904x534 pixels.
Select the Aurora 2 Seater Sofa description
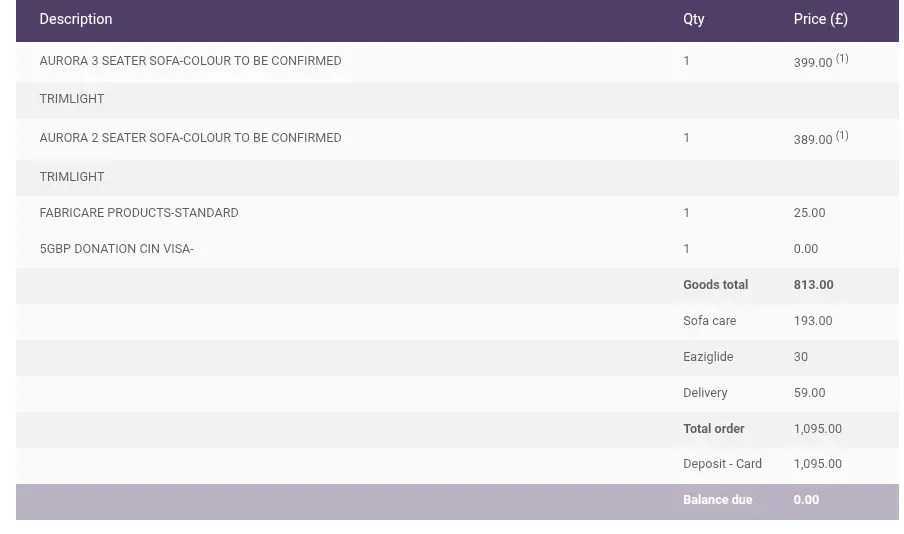[190, 138]
